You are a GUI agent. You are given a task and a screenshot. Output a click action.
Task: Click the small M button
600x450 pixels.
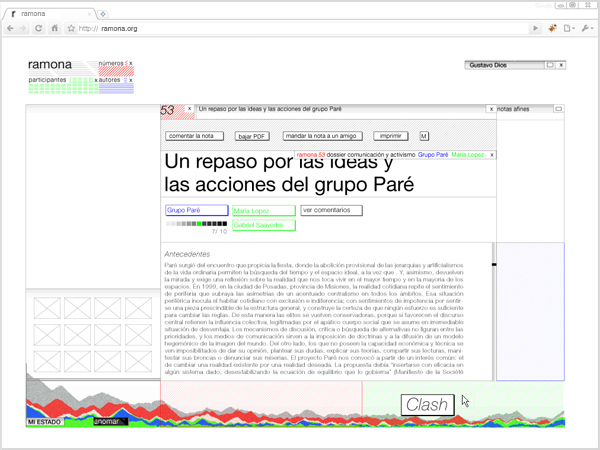424,136
